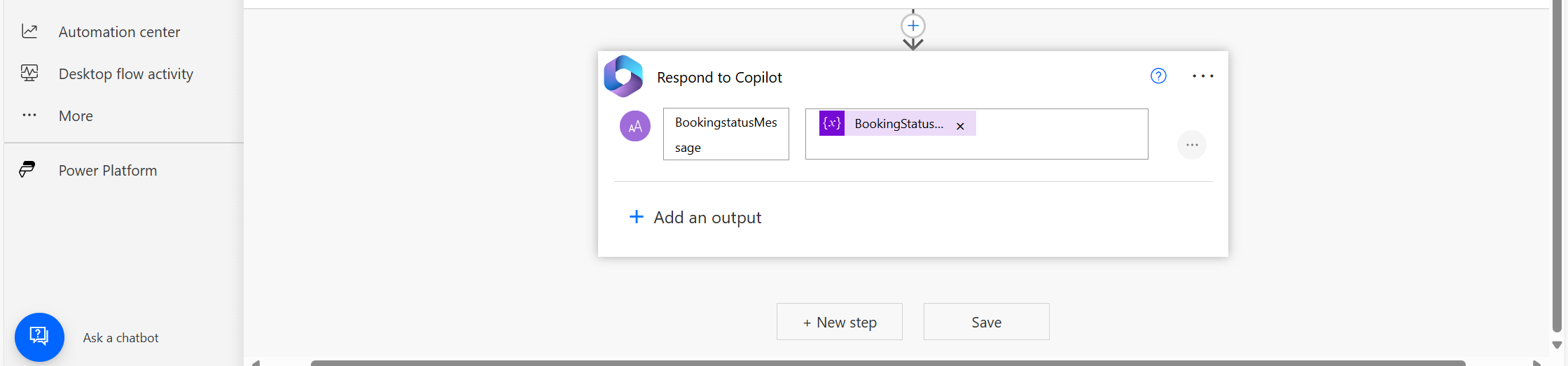
Task: Open the Power Platform link
Action: tap(108, 171)
